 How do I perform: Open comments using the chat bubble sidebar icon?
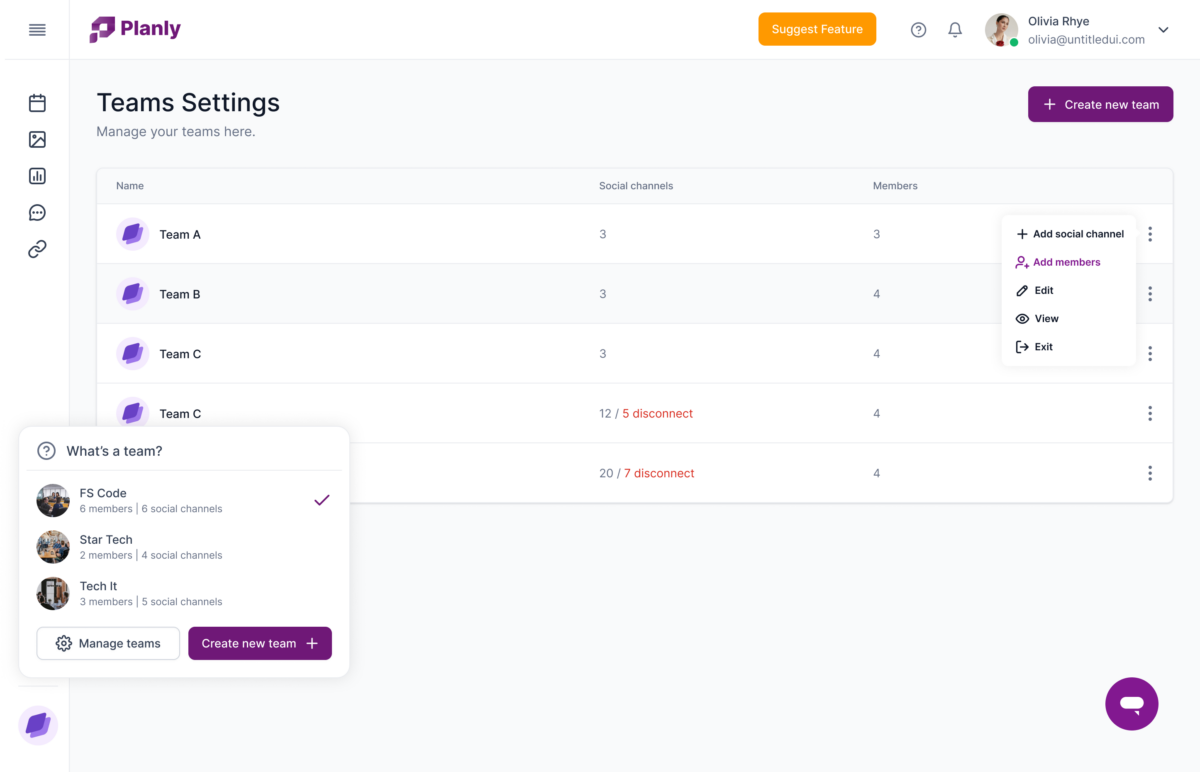click(x=37, y=212)
